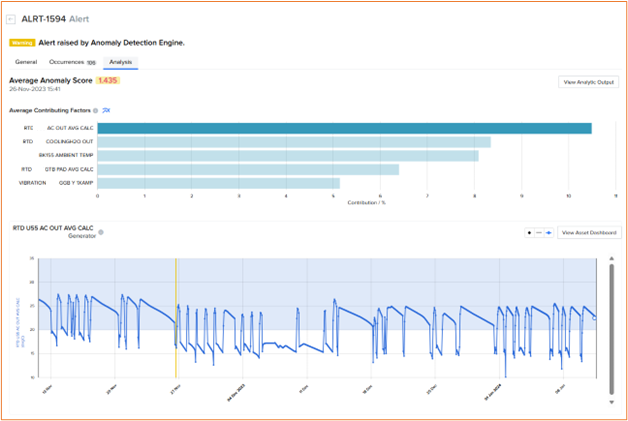Screen dimensions: 628x421
Task: Click the blue icon right of Average Contributing Factors info
Action: [107, 110]
